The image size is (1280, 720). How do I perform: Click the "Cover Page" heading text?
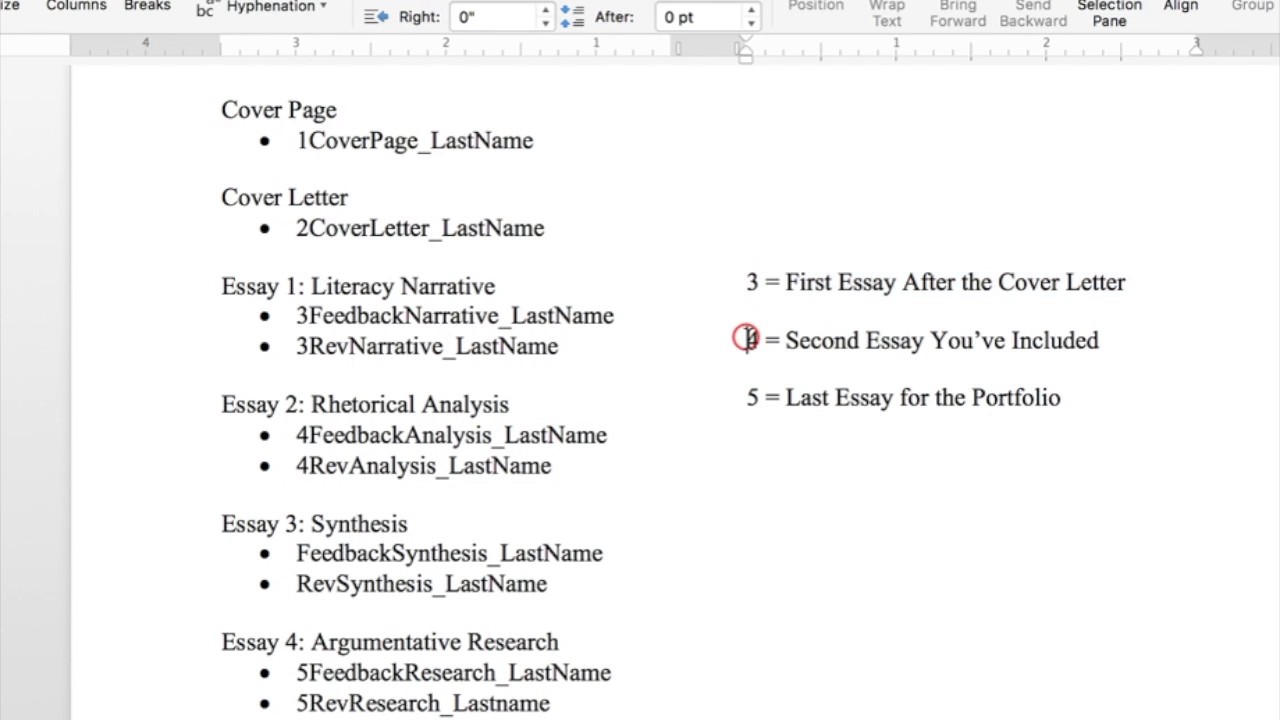279,110
